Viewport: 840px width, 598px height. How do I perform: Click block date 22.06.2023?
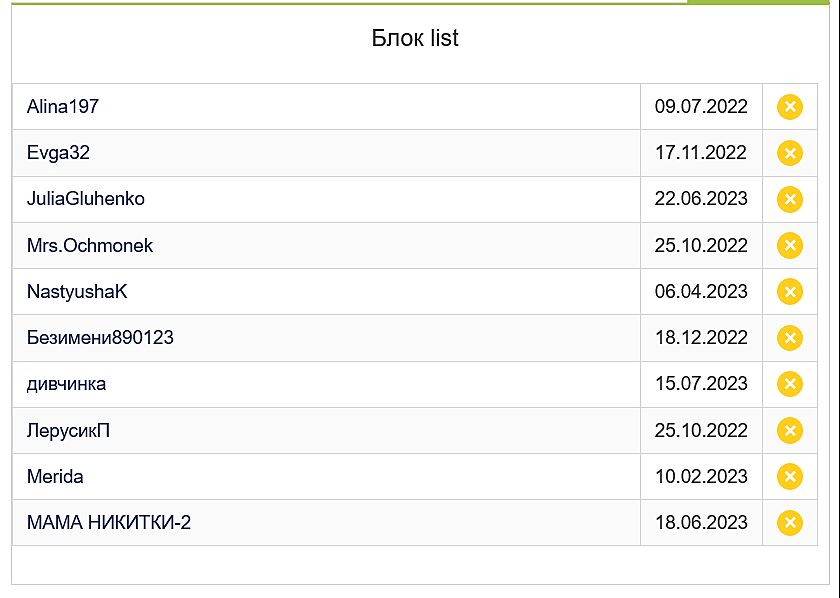(x=701, y=199)
